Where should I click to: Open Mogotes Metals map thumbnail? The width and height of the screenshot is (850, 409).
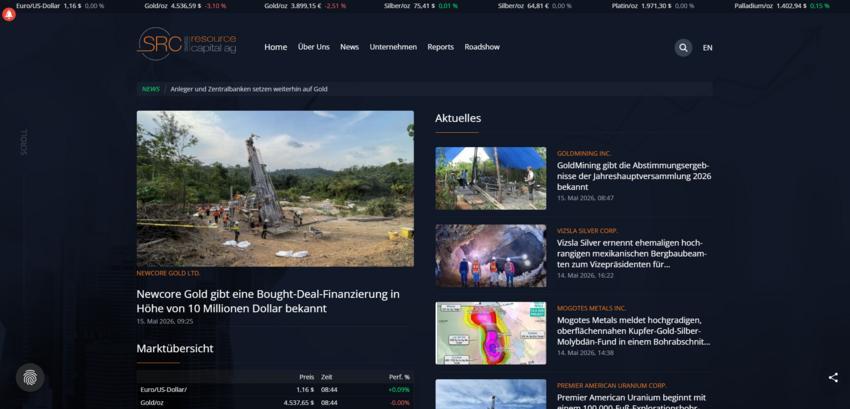pyautogui.click(x=491, y=333)
